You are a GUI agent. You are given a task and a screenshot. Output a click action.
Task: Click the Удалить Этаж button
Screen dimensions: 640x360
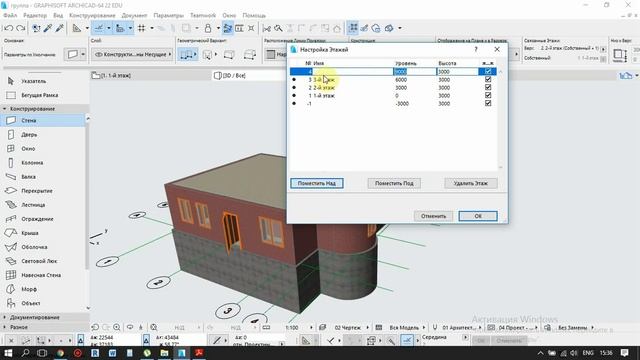point(471,183)
